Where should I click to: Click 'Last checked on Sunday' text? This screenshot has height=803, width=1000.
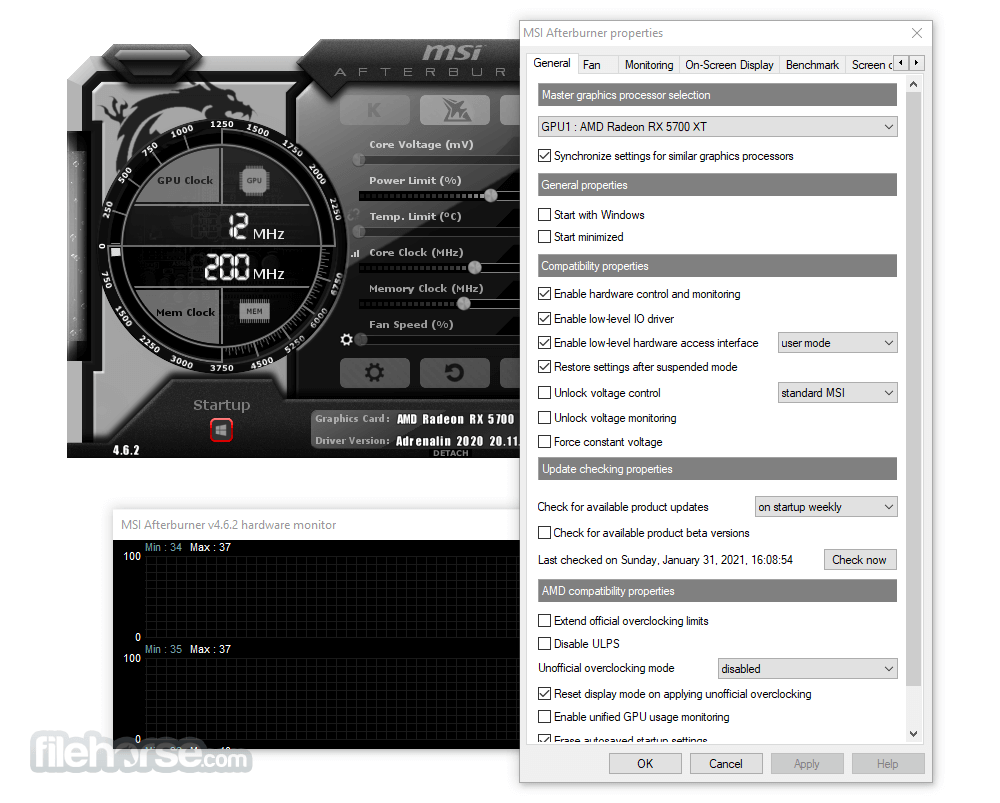point(665,559)
